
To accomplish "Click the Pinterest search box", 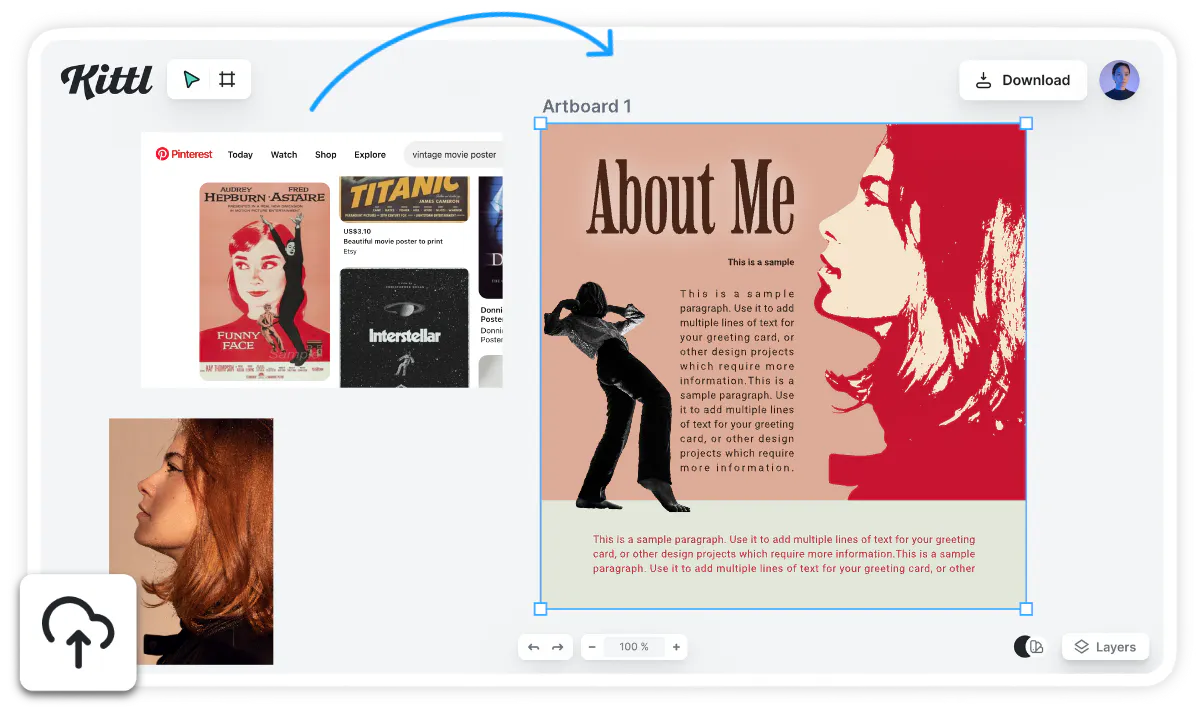I will pyautogui.click(x=454, y=155).
